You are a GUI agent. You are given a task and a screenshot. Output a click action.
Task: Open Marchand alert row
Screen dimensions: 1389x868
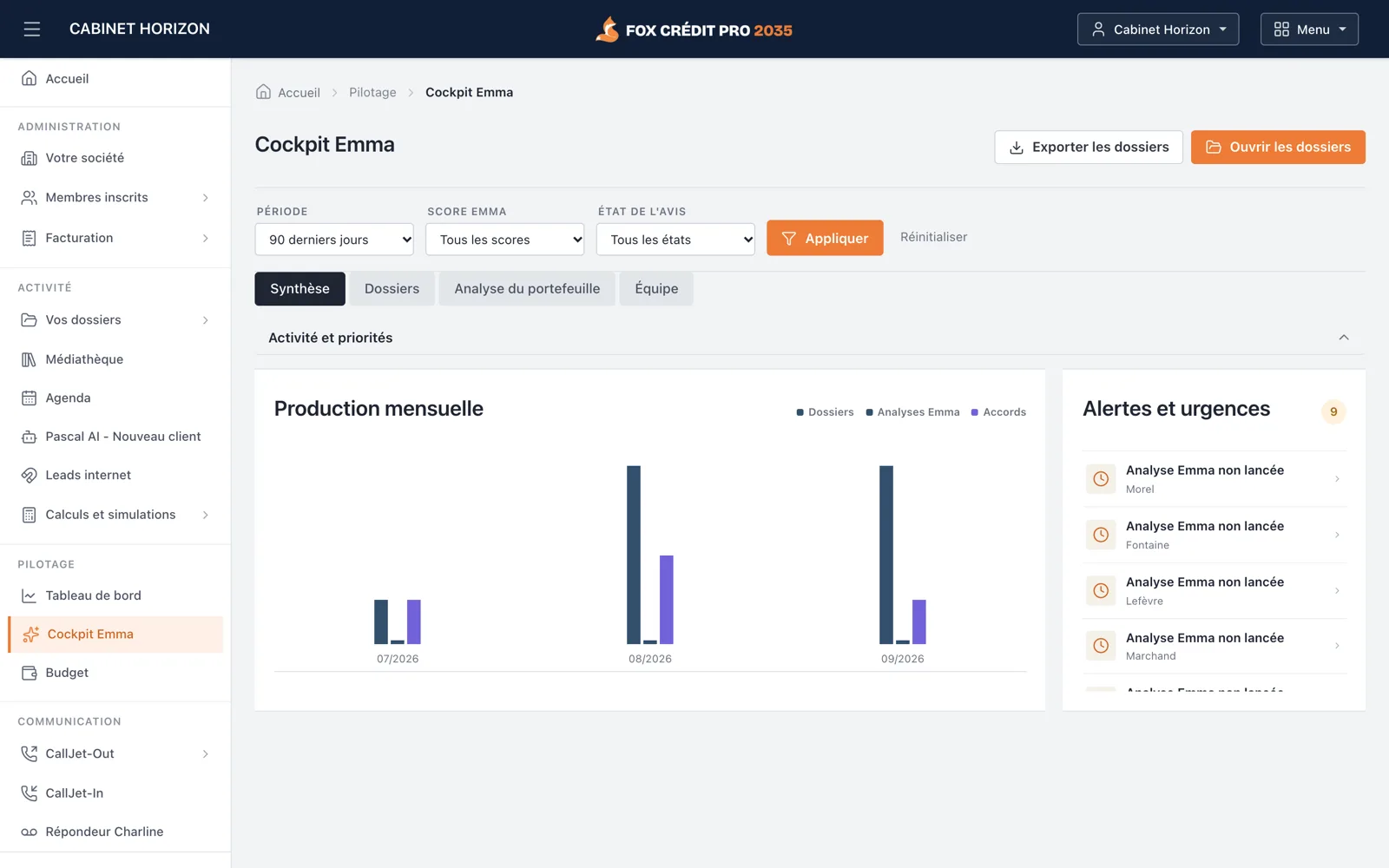click(x=1215, y=647)
